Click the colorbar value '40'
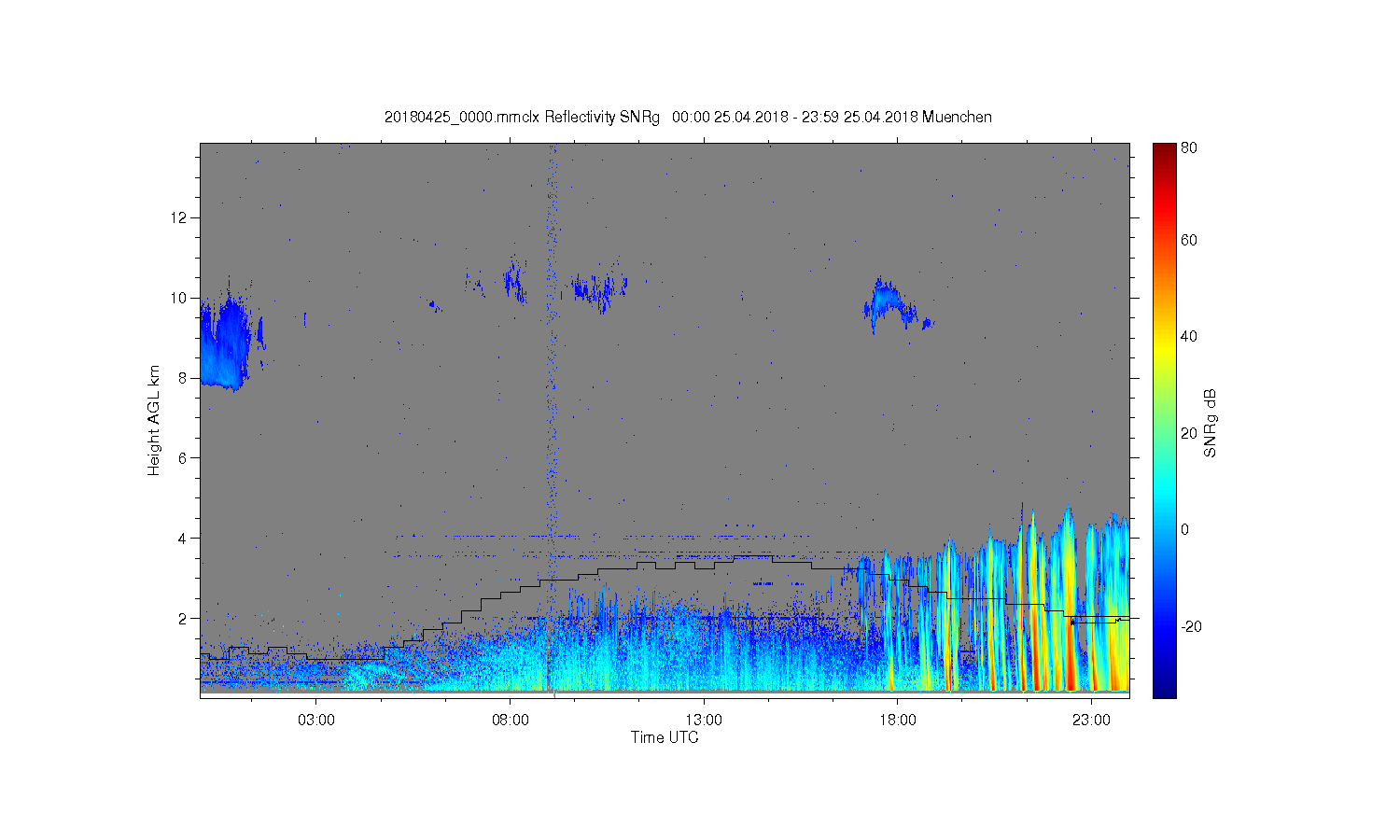Viewport: 1400px width, 840px height. click(1189, 337)
